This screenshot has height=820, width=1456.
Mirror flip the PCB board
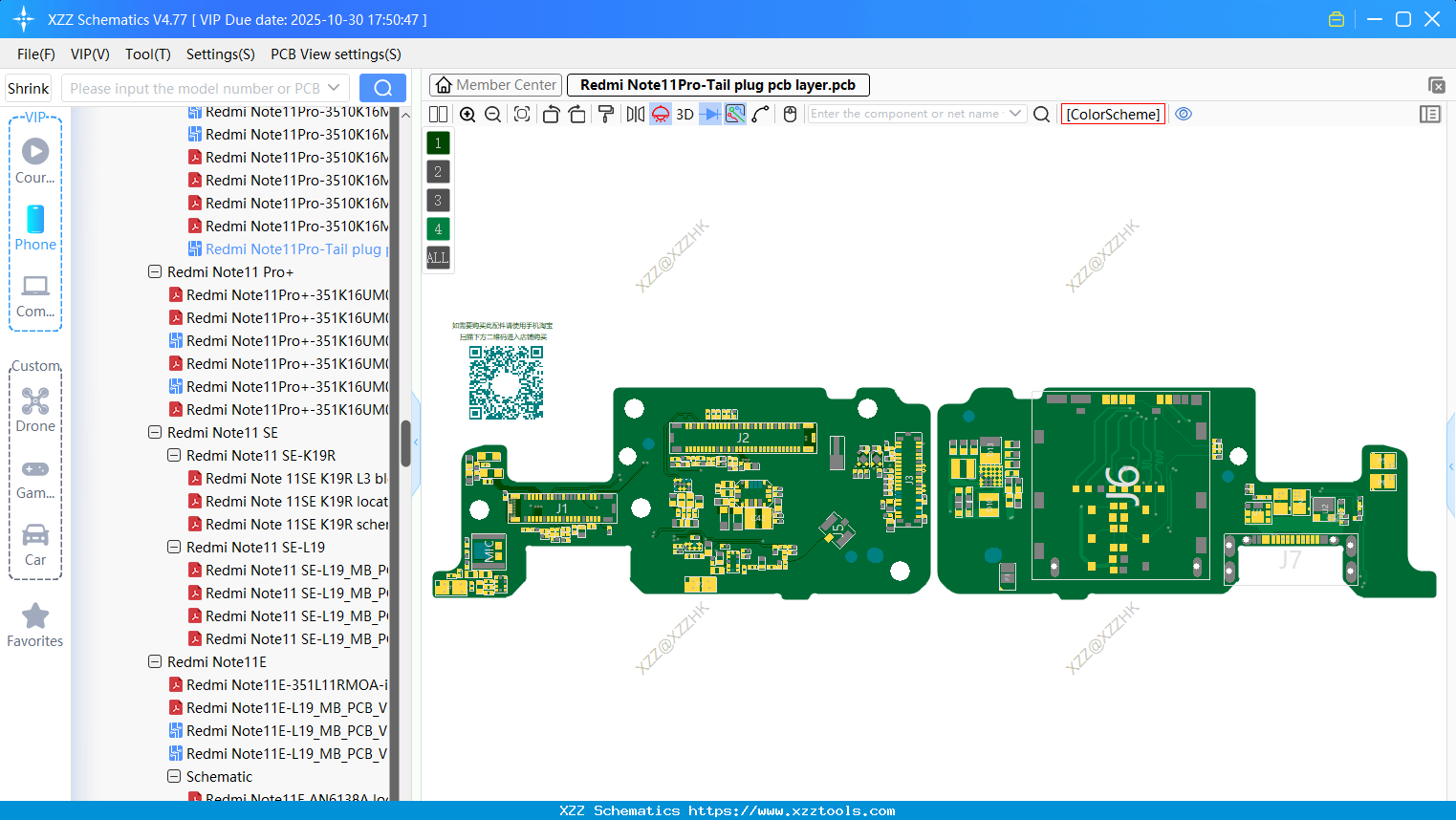[x=635, y=114]
